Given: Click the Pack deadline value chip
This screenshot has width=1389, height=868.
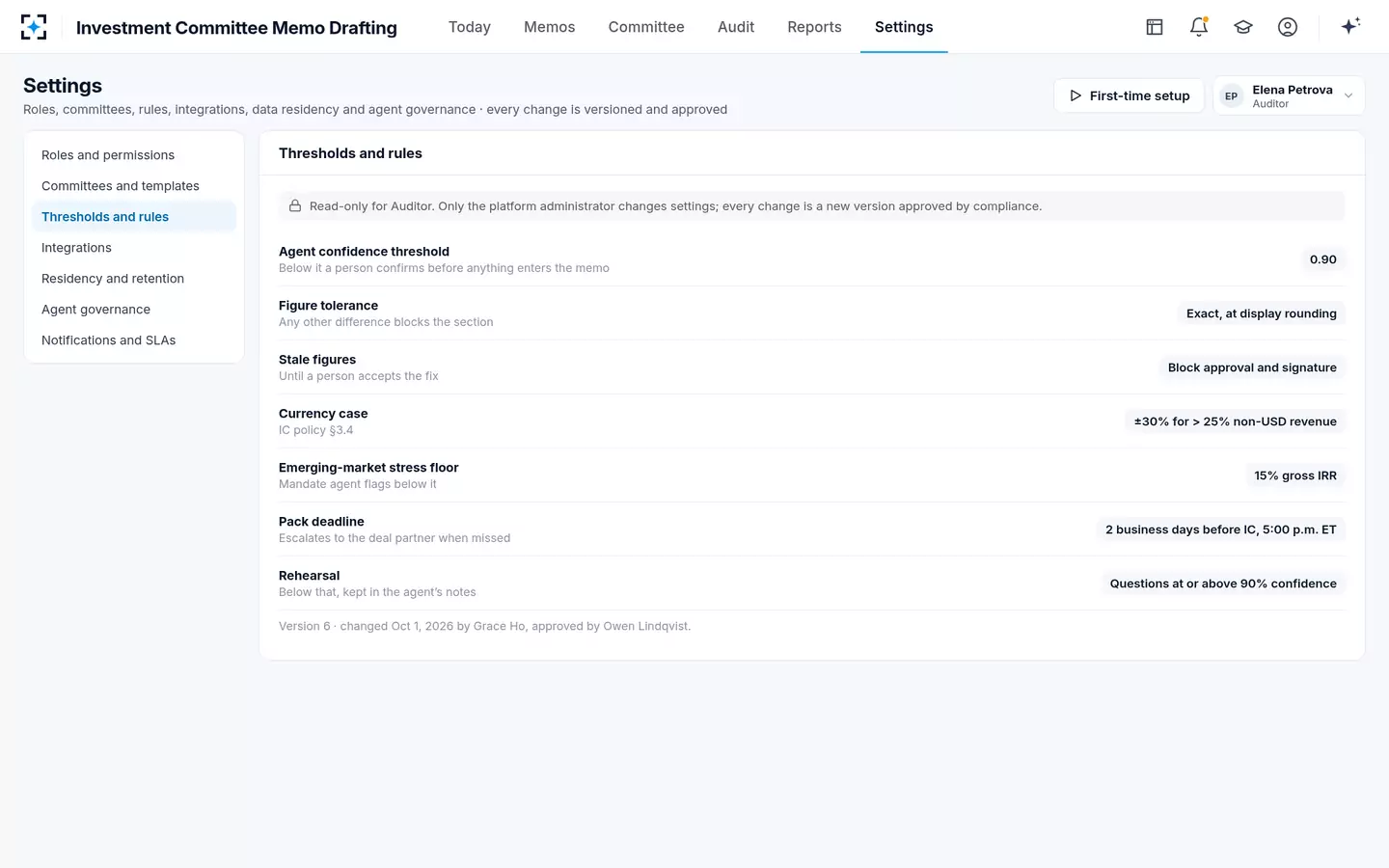Looking at the screenshot, I should [1221, 529].
